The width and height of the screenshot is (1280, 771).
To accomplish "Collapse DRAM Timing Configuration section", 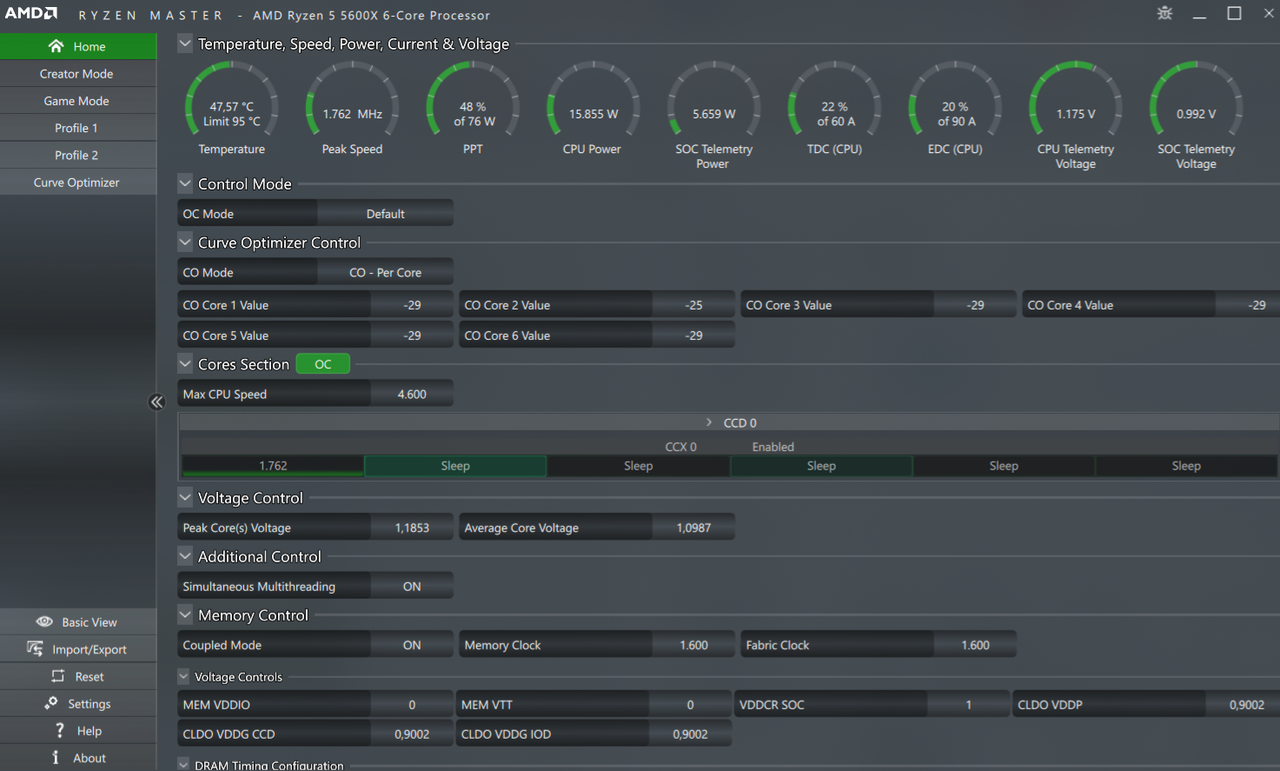I will pos(184,765).
